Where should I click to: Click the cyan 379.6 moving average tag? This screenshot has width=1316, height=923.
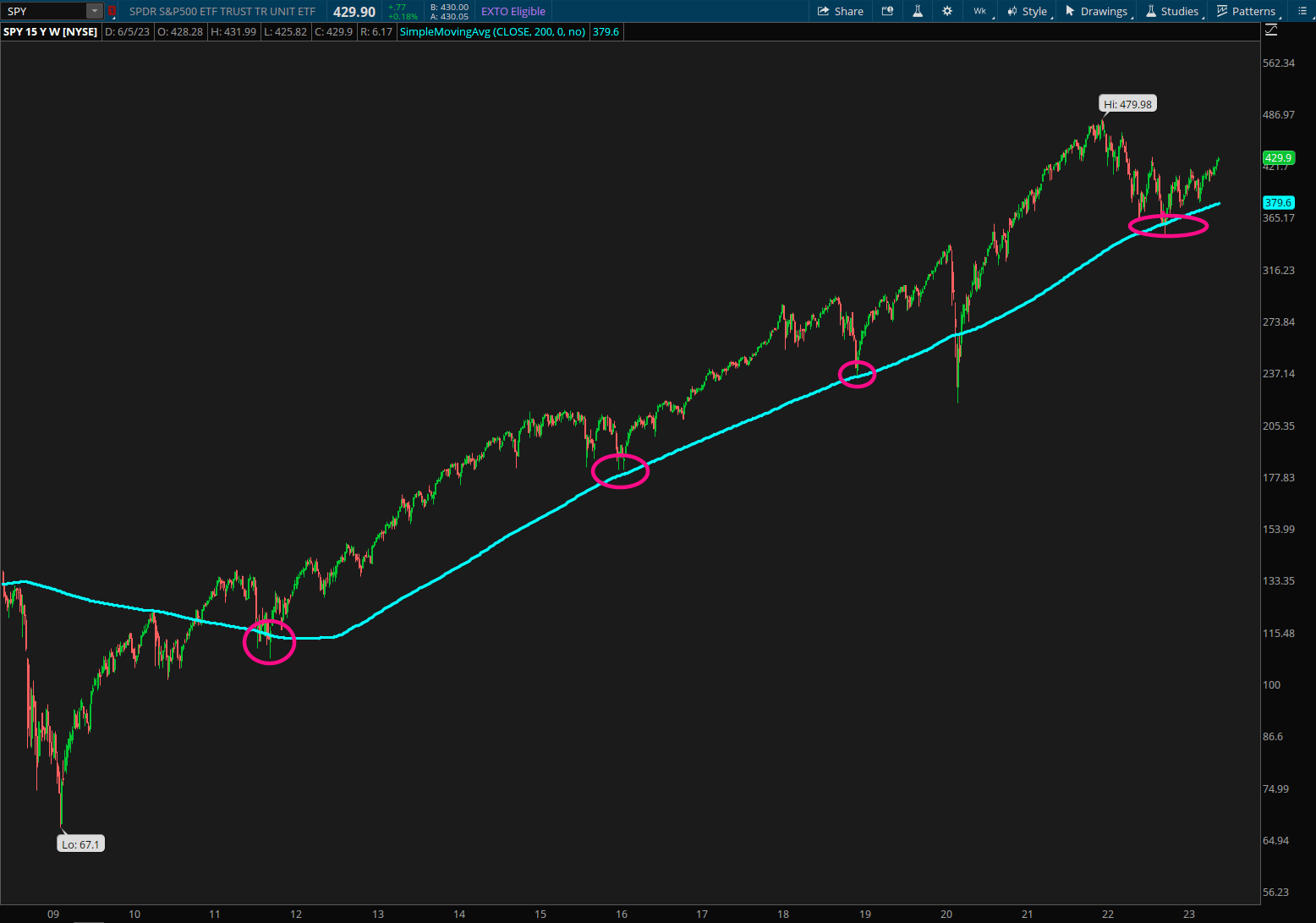pyautogui.click(x=1278, y=203)
